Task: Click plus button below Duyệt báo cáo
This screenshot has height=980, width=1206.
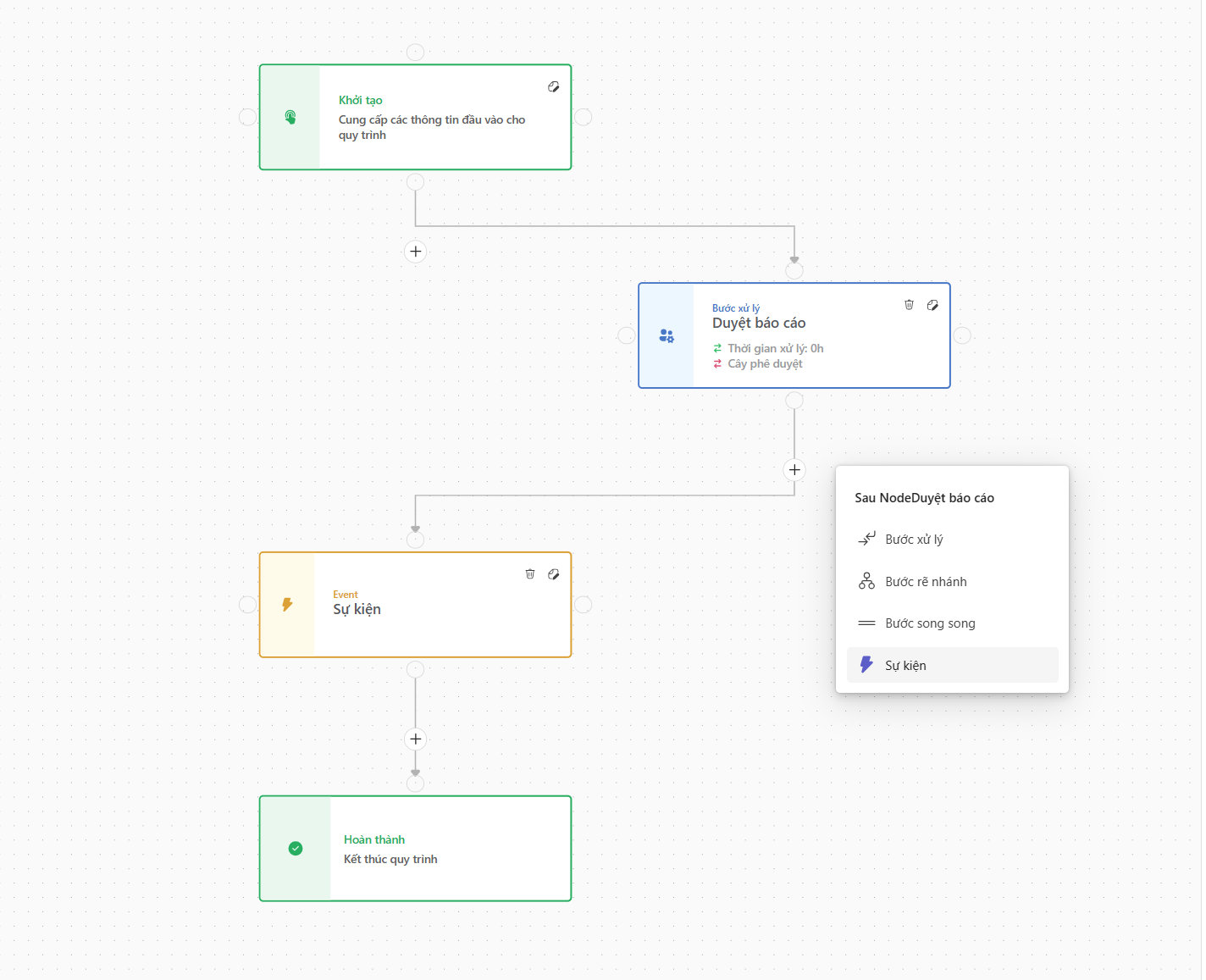Action: click(794, 470)
